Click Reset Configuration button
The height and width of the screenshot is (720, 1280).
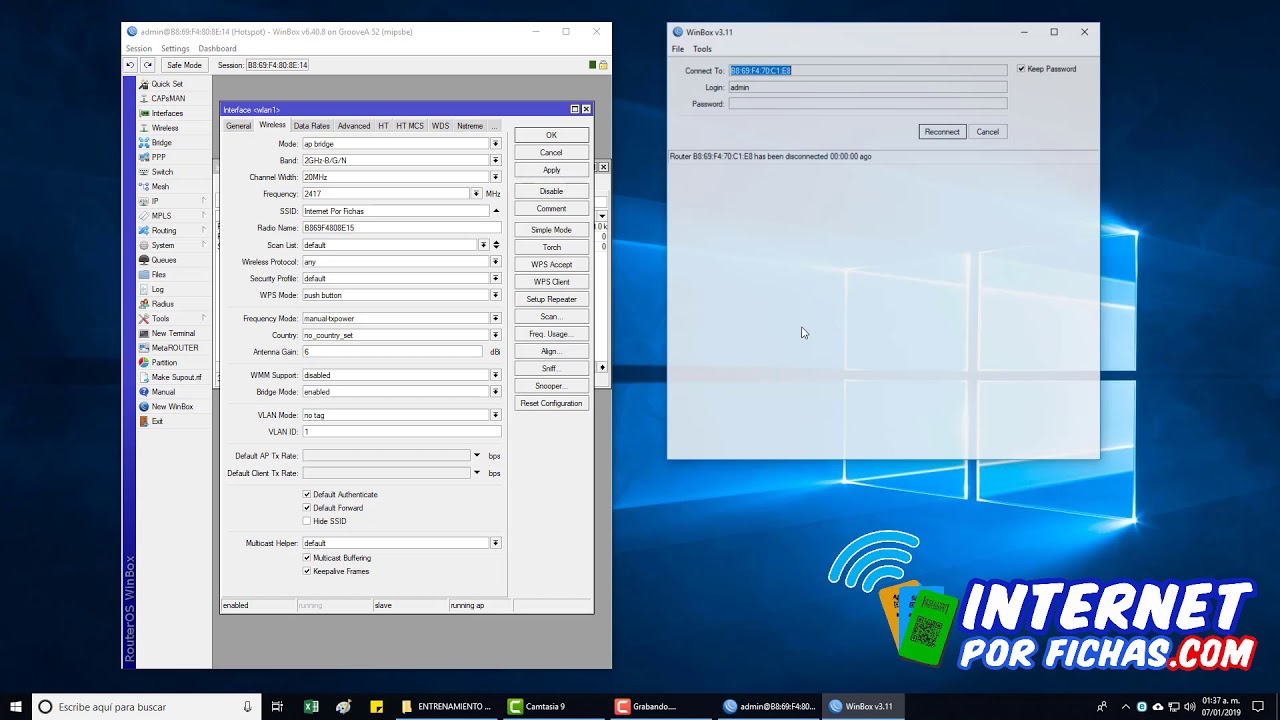(551, 403)
